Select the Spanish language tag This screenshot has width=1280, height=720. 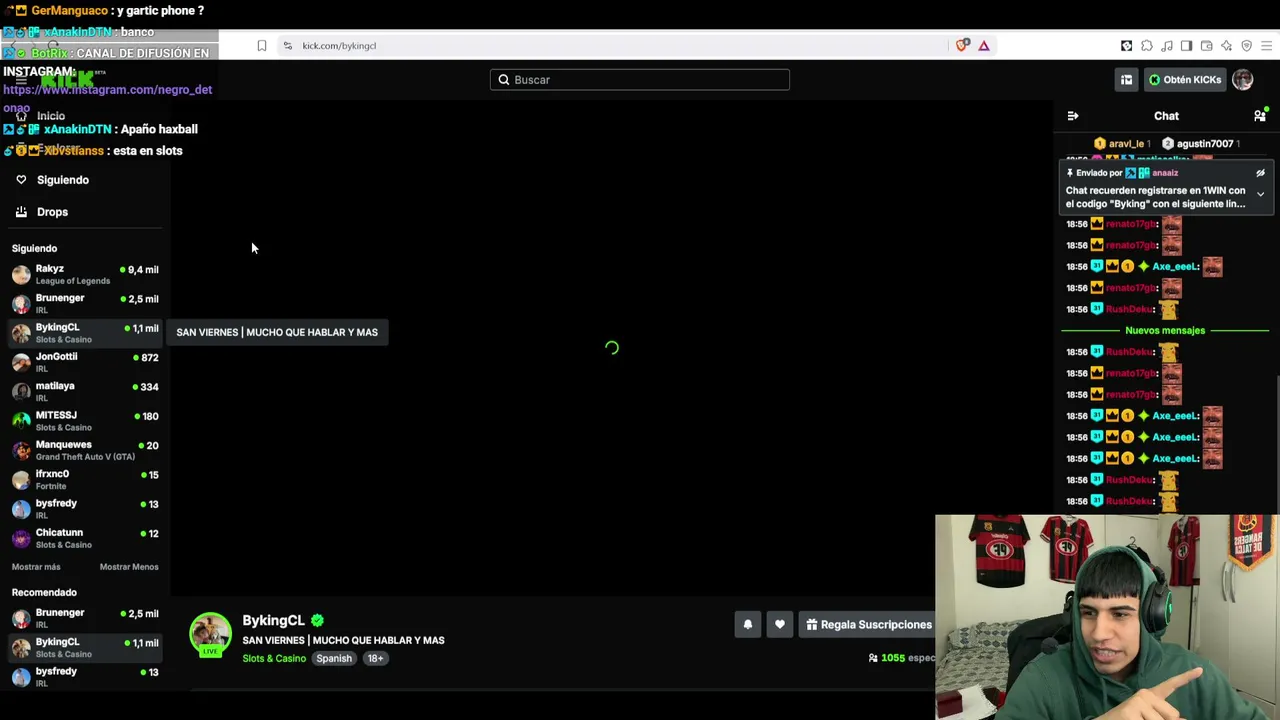(x=334, y=659)
